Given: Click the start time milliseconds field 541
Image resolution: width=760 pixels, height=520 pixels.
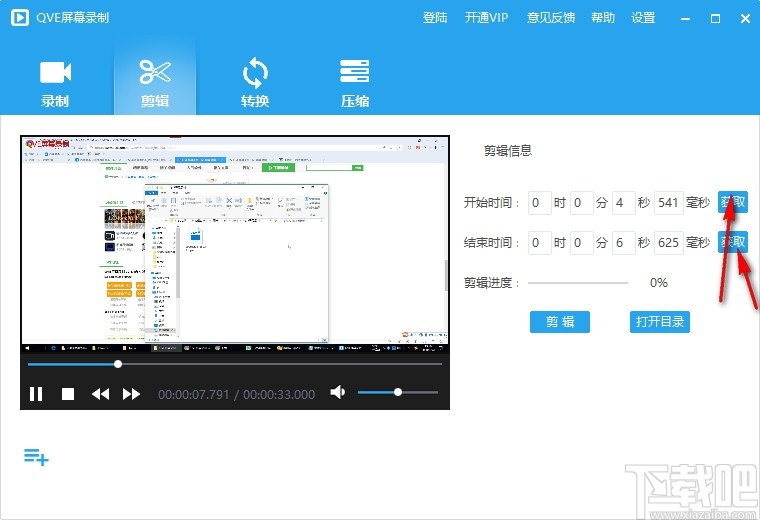Looking at the screenshot, I should [x=668, y=203].
